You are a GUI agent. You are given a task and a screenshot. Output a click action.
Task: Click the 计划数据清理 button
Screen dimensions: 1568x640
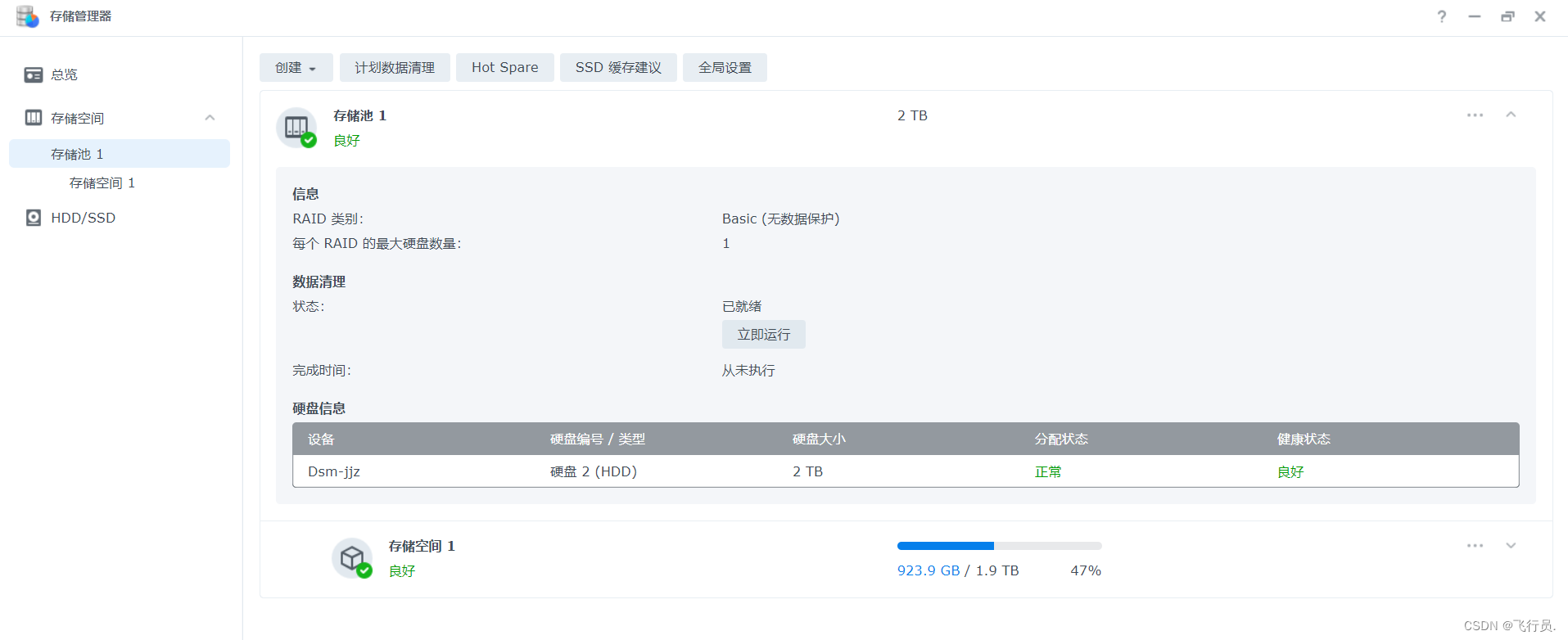395,68
